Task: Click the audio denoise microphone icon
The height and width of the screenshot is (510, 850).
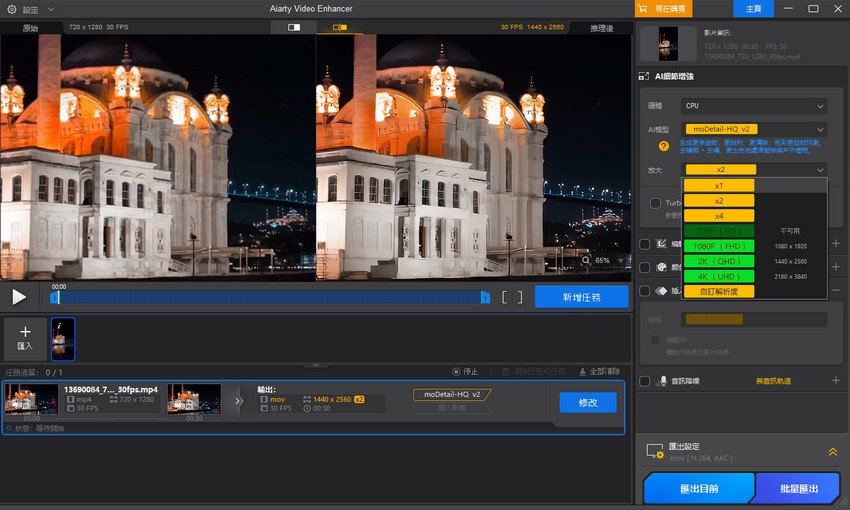Action: pos(662,381)
